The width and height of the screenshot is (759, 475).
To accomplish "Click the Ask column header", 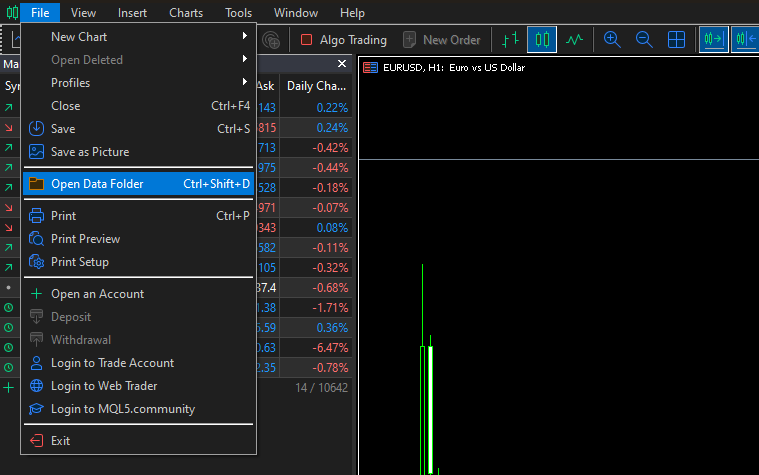I will [x=265, y=86].
